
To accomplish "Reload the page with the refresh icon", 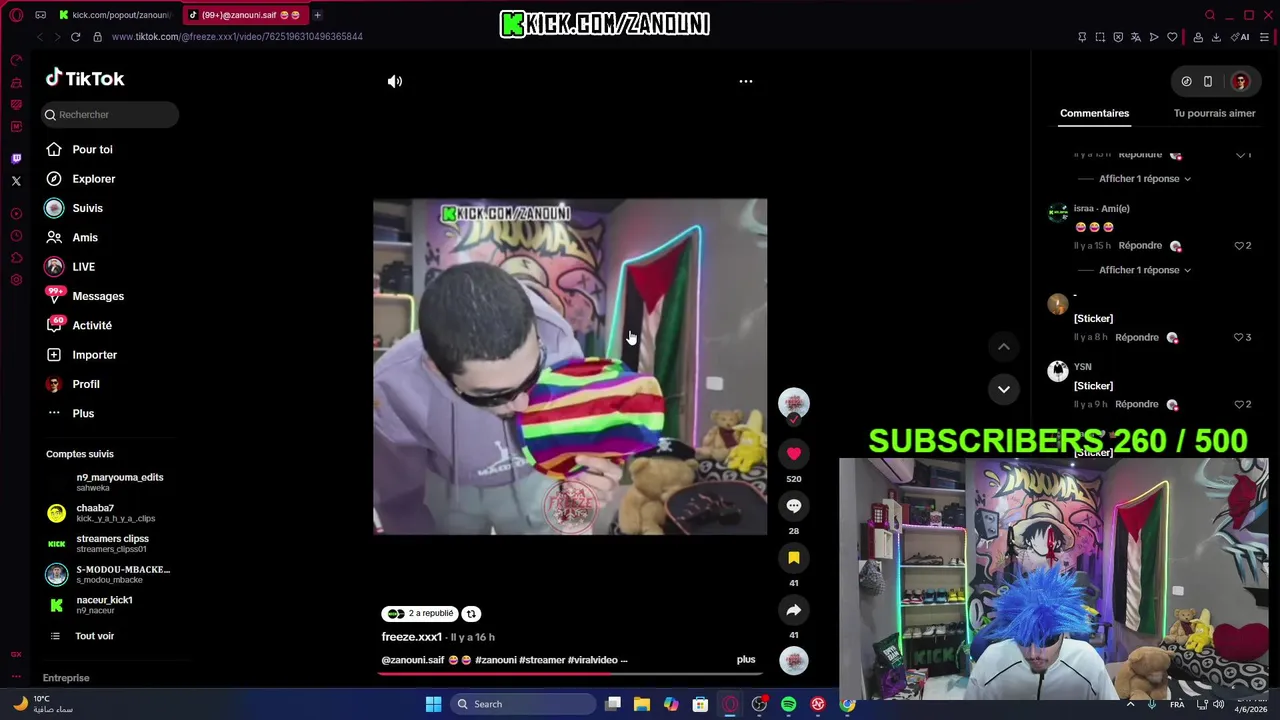I will pos(75,37).
